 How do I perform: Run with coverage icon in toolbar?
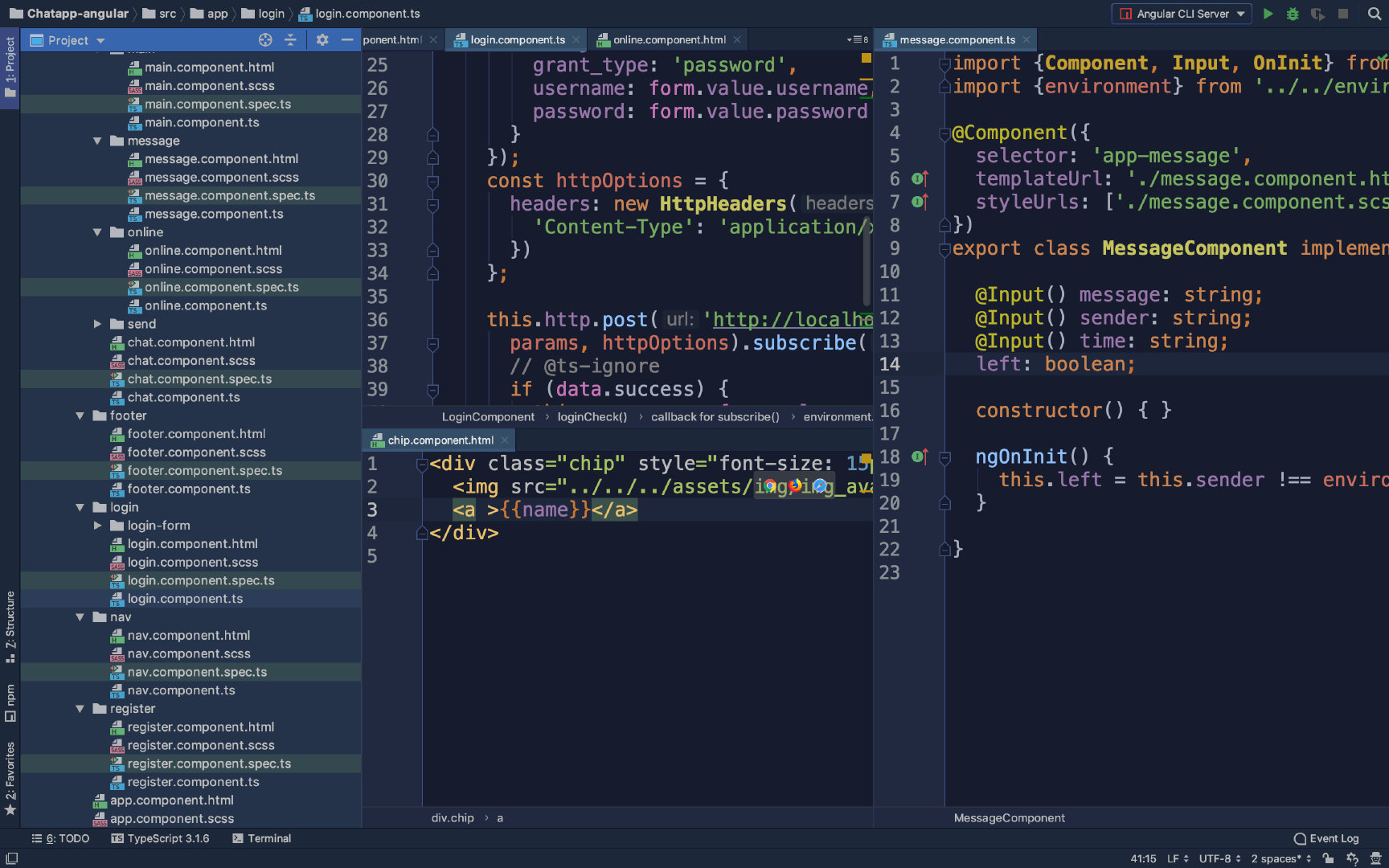coord(1317,14)
